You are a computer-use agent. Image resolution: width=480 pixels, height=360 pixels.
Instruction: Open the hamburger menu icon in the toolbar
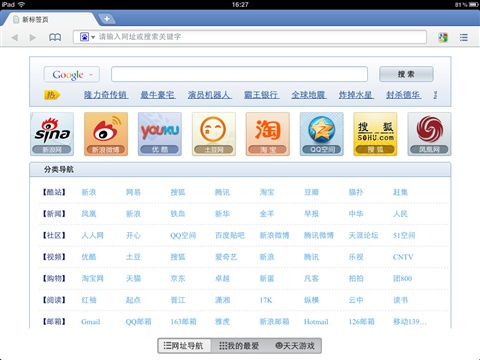463,37
